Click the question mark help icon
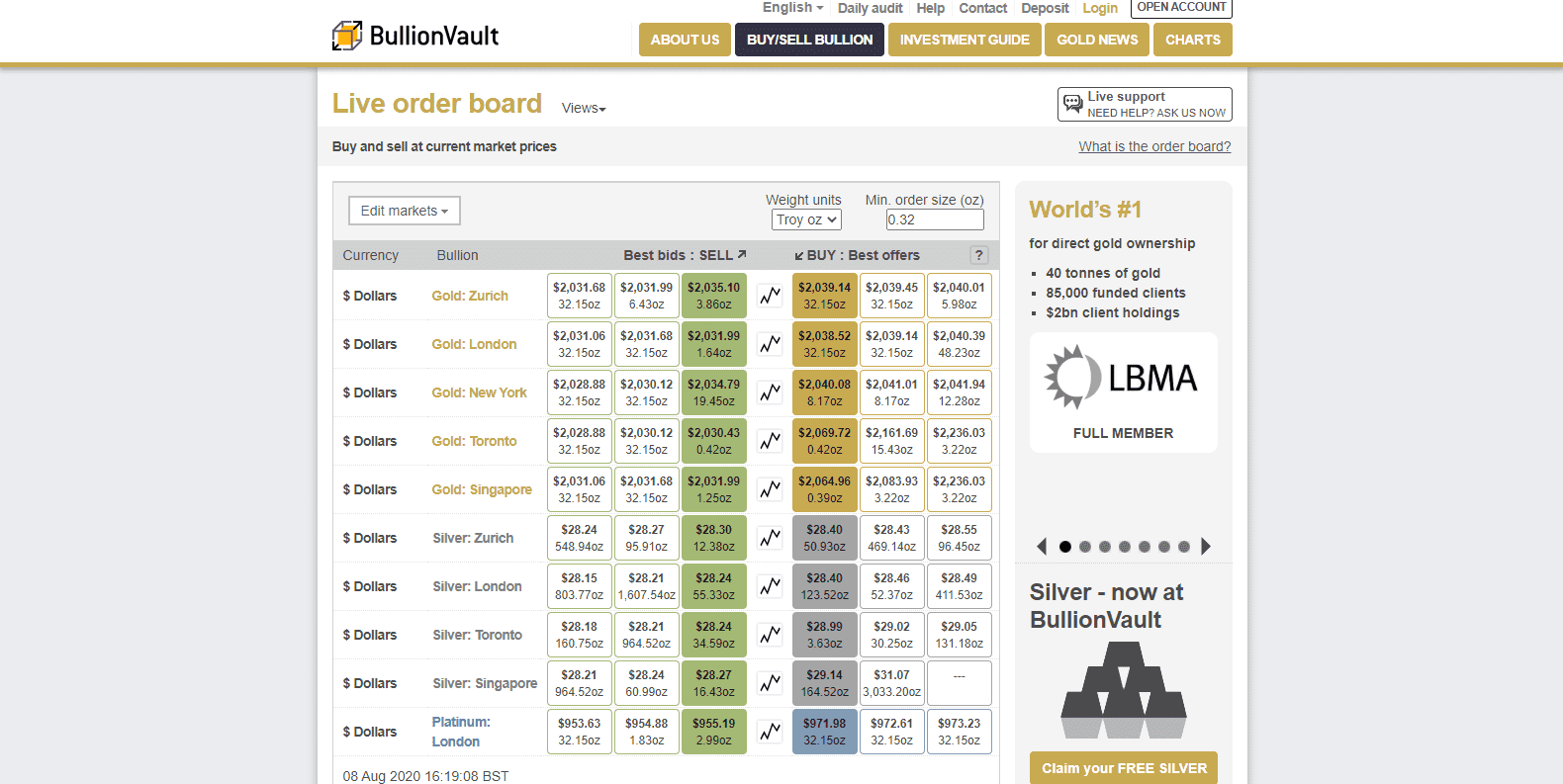 pyautogui.click(x=978, y=255)
